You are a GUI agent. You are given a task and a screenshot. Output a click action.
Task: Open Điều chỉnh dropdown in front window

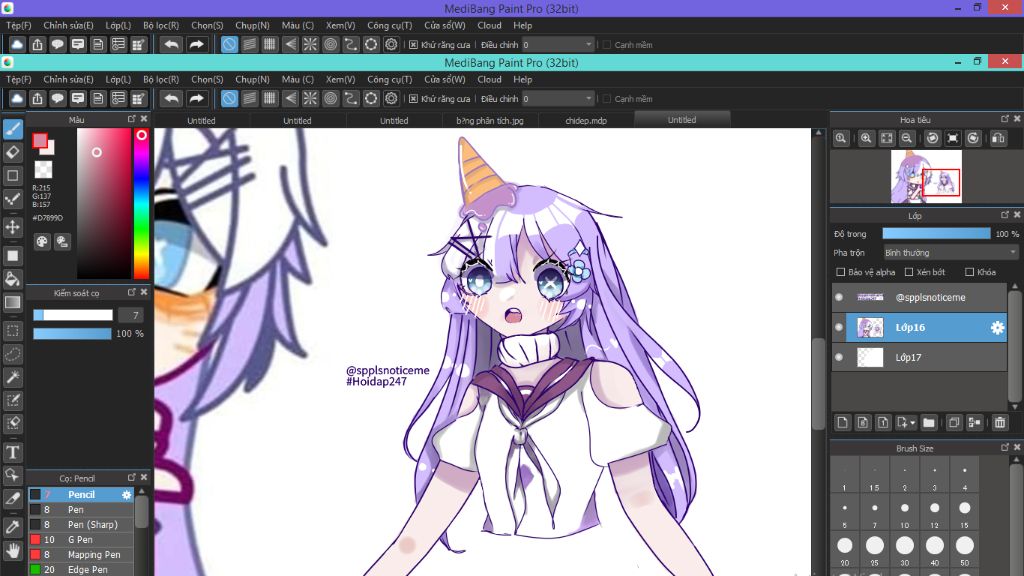coord(558,99)
